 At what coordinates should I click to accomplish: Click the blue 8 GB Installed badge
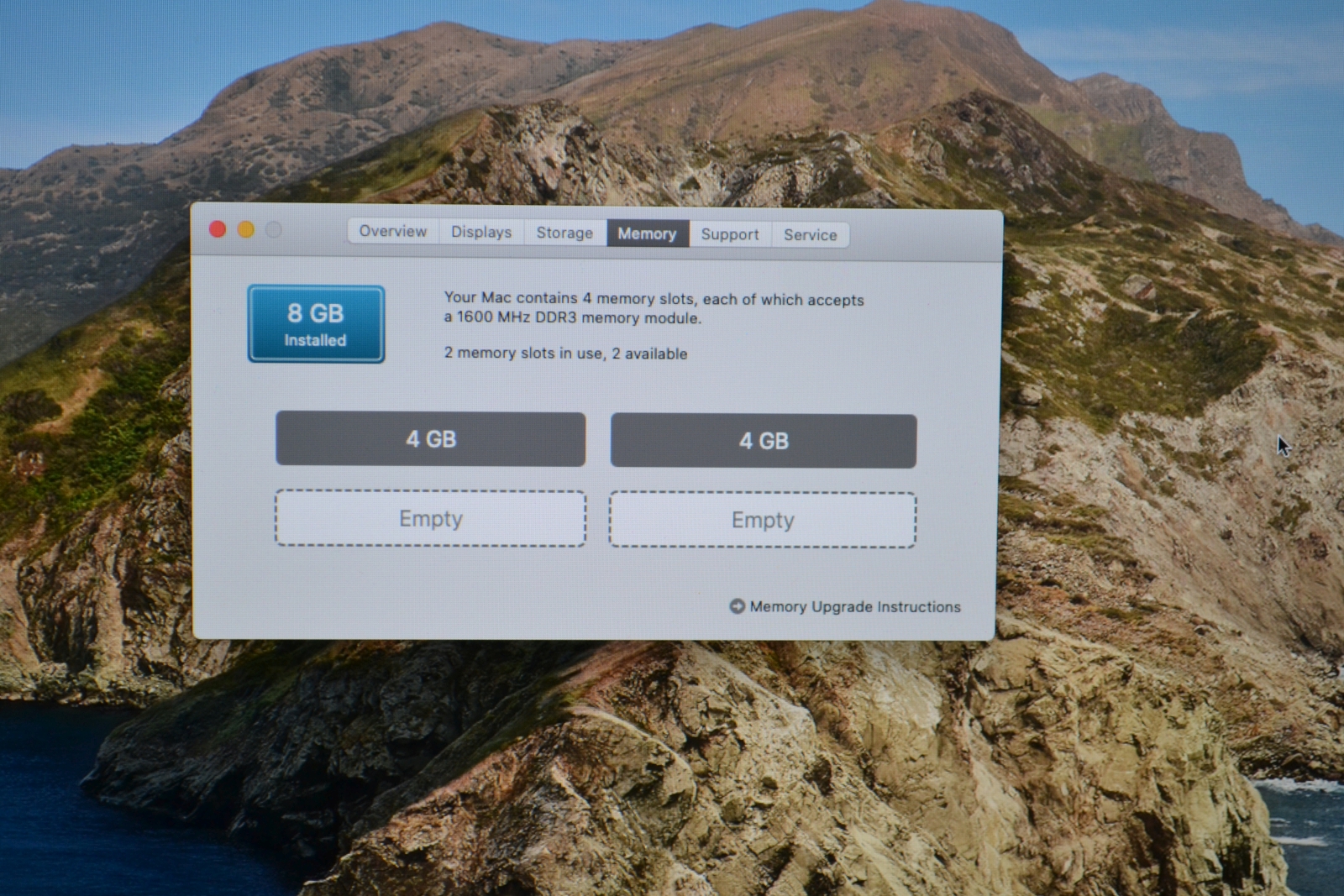tap(316, 324)
